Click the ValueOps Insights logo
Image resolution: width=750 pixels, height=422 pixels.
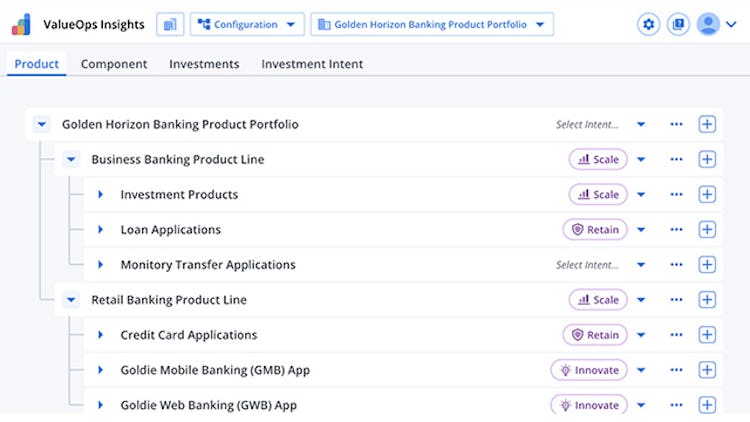click(x=21, y=24)
